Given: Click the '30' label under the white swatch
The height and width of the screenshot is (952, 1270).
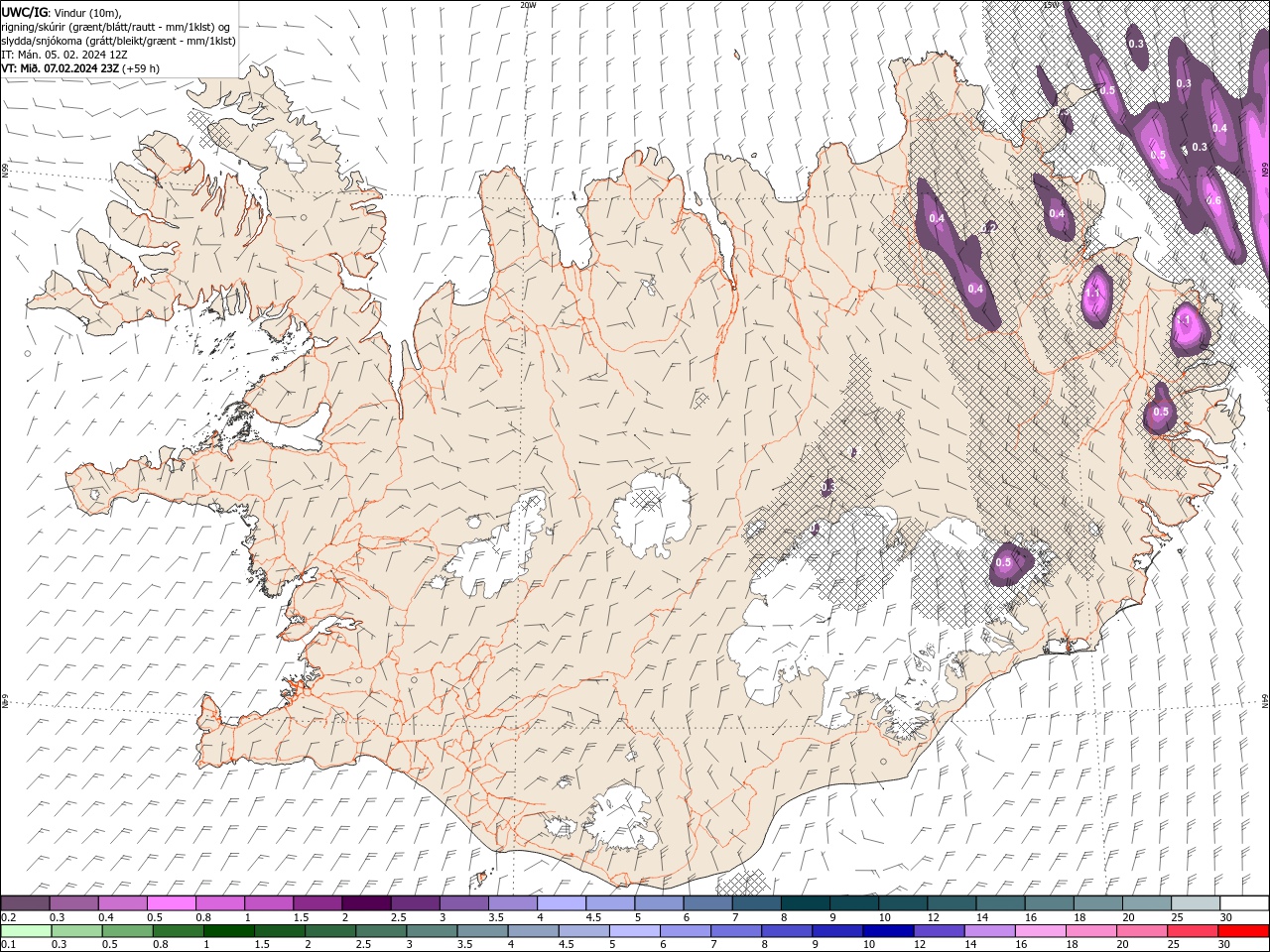Looking at the screenshot, I should pyautogui.click(x=1225, y=917).
